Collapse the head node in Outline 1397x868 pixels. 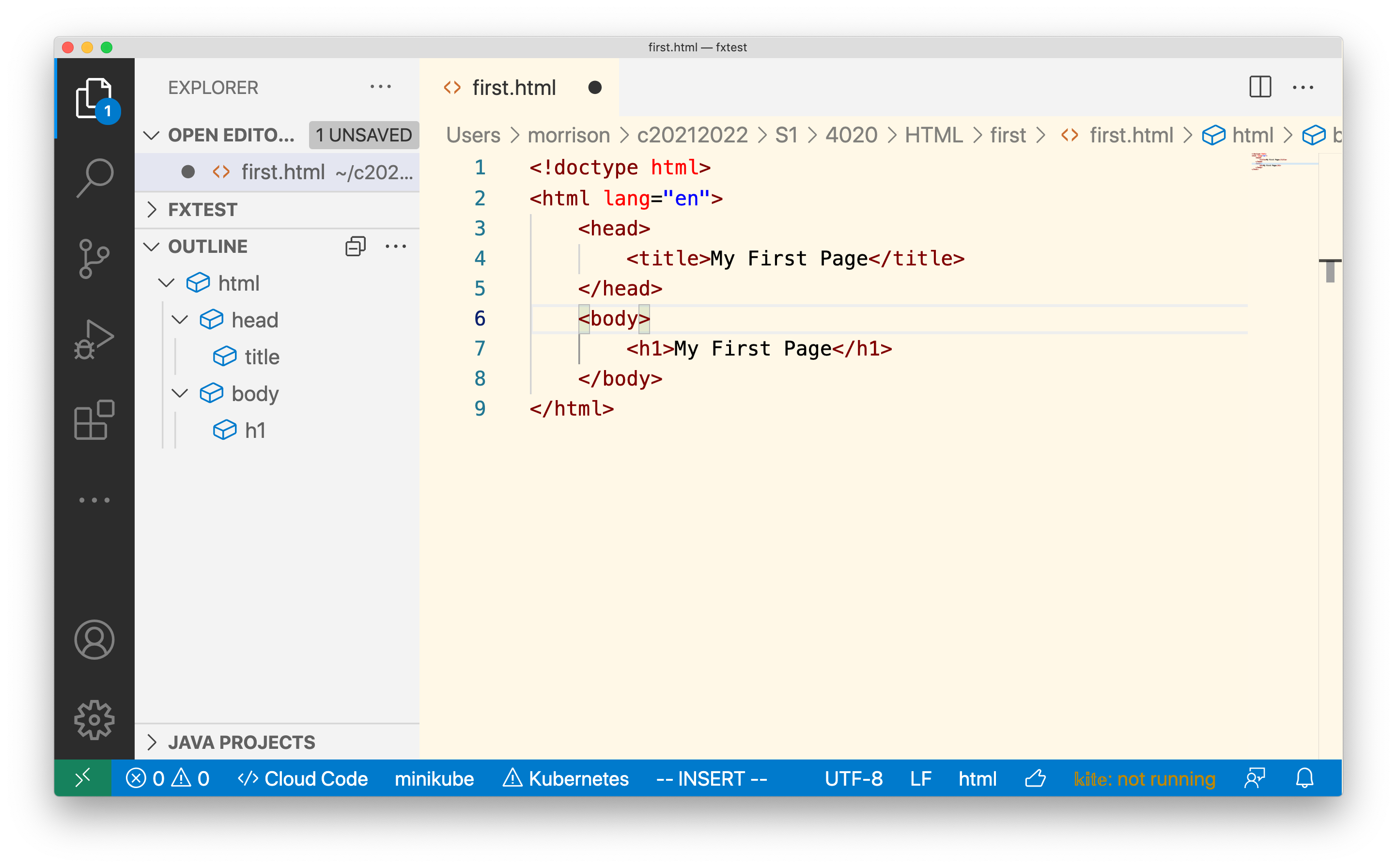pos(180,320)
